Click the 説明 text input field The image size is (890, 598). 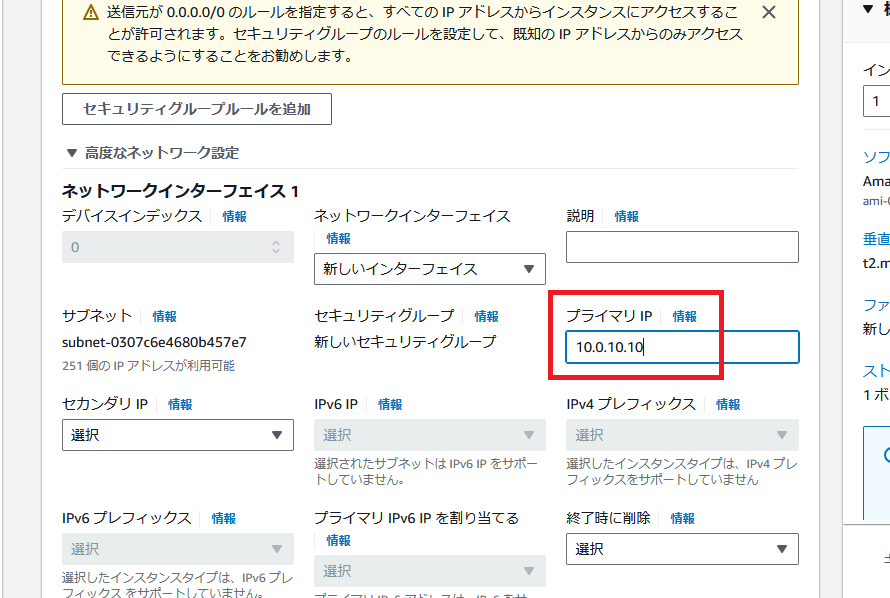[x=682, y=247]
